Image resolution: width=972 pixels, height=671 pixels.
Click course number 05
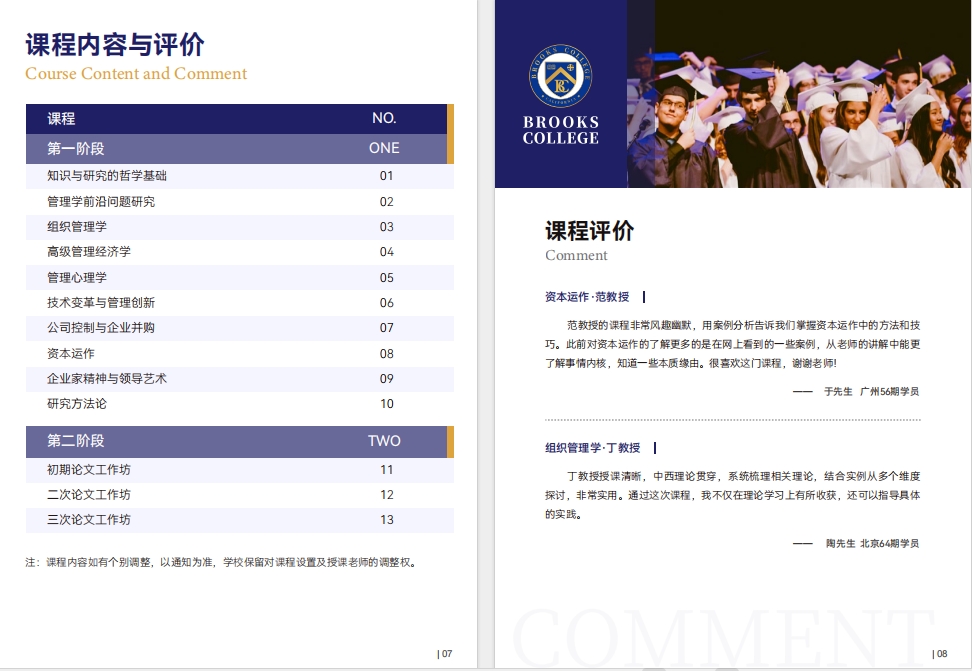386,278
